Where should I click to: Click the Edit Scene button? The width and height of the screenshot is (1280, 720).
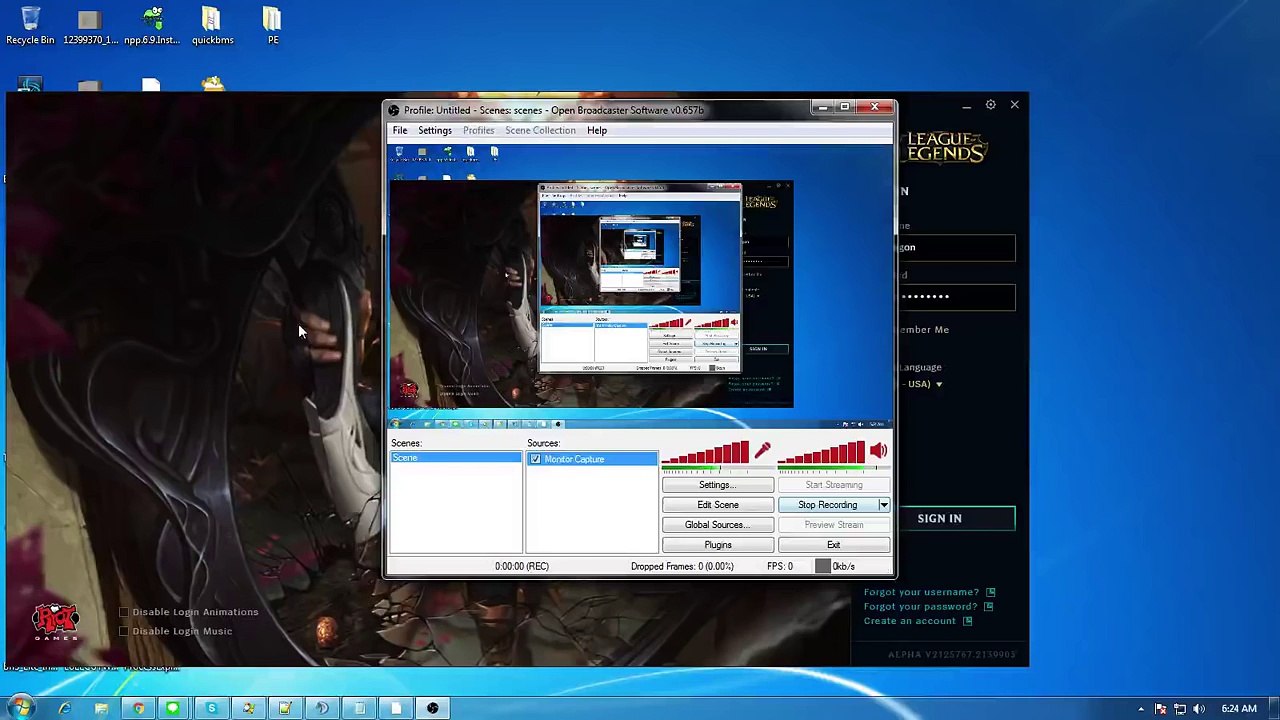(x=718, y=505)
